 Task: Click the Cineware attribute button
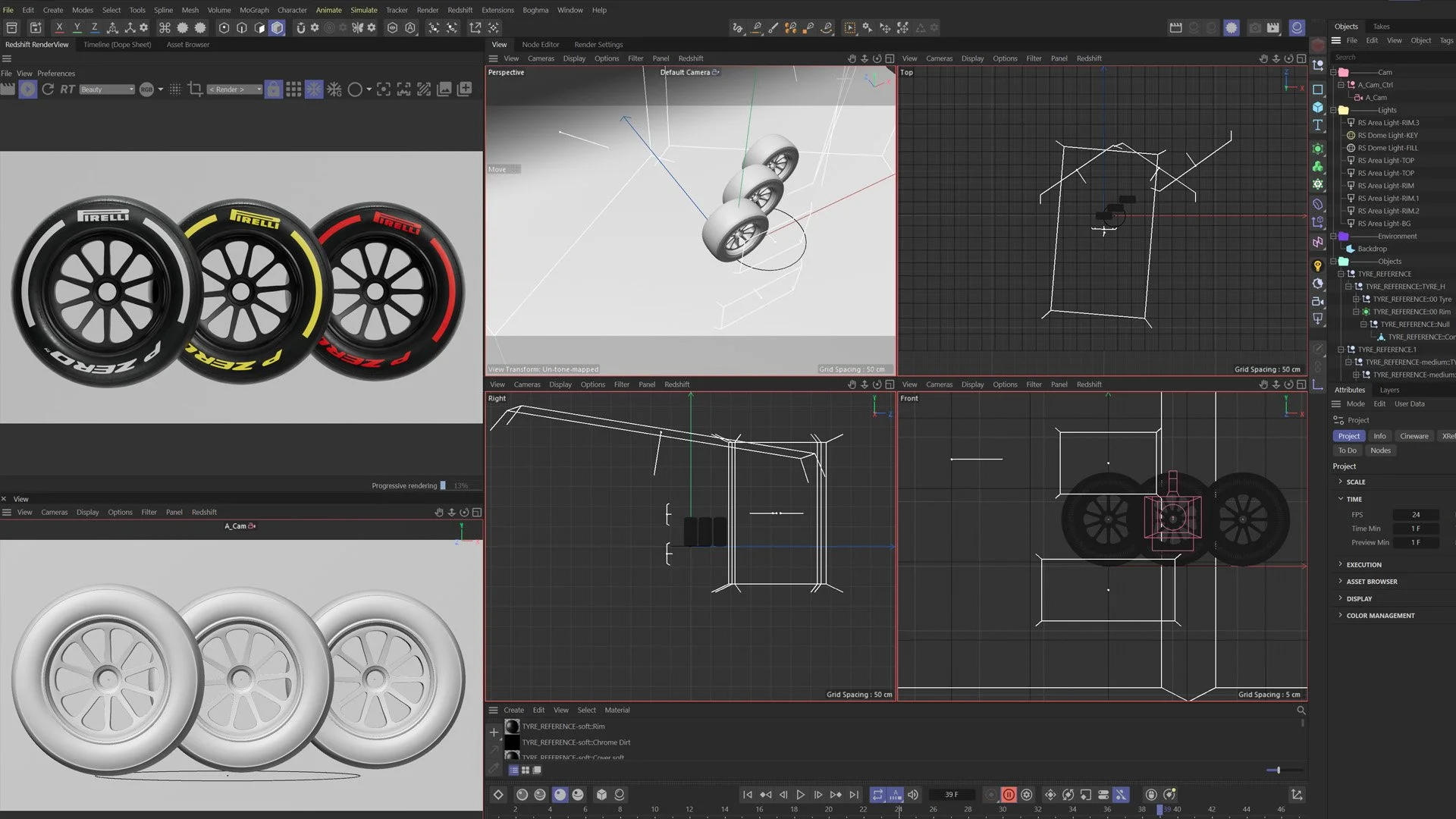(1414, 436)
